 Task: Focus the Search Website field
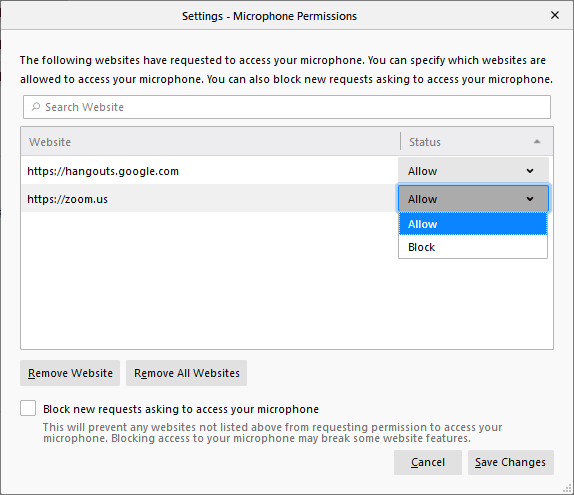287,107
